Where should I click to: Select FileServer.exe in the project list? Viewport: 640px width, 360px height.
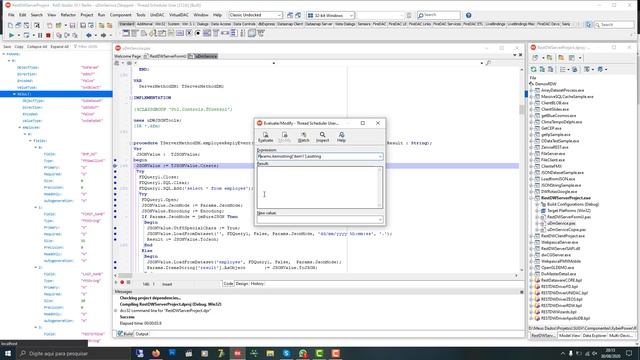(553, 153)
